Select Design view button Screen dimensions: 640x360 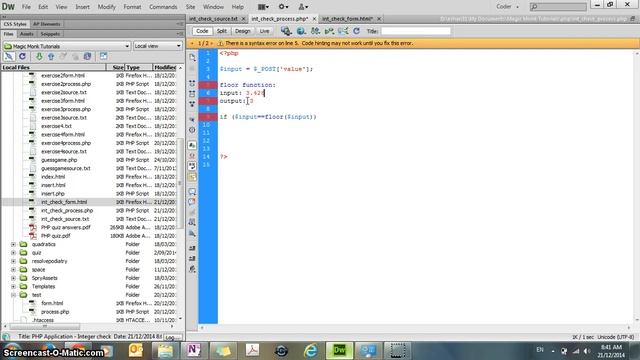coord(242,31)
